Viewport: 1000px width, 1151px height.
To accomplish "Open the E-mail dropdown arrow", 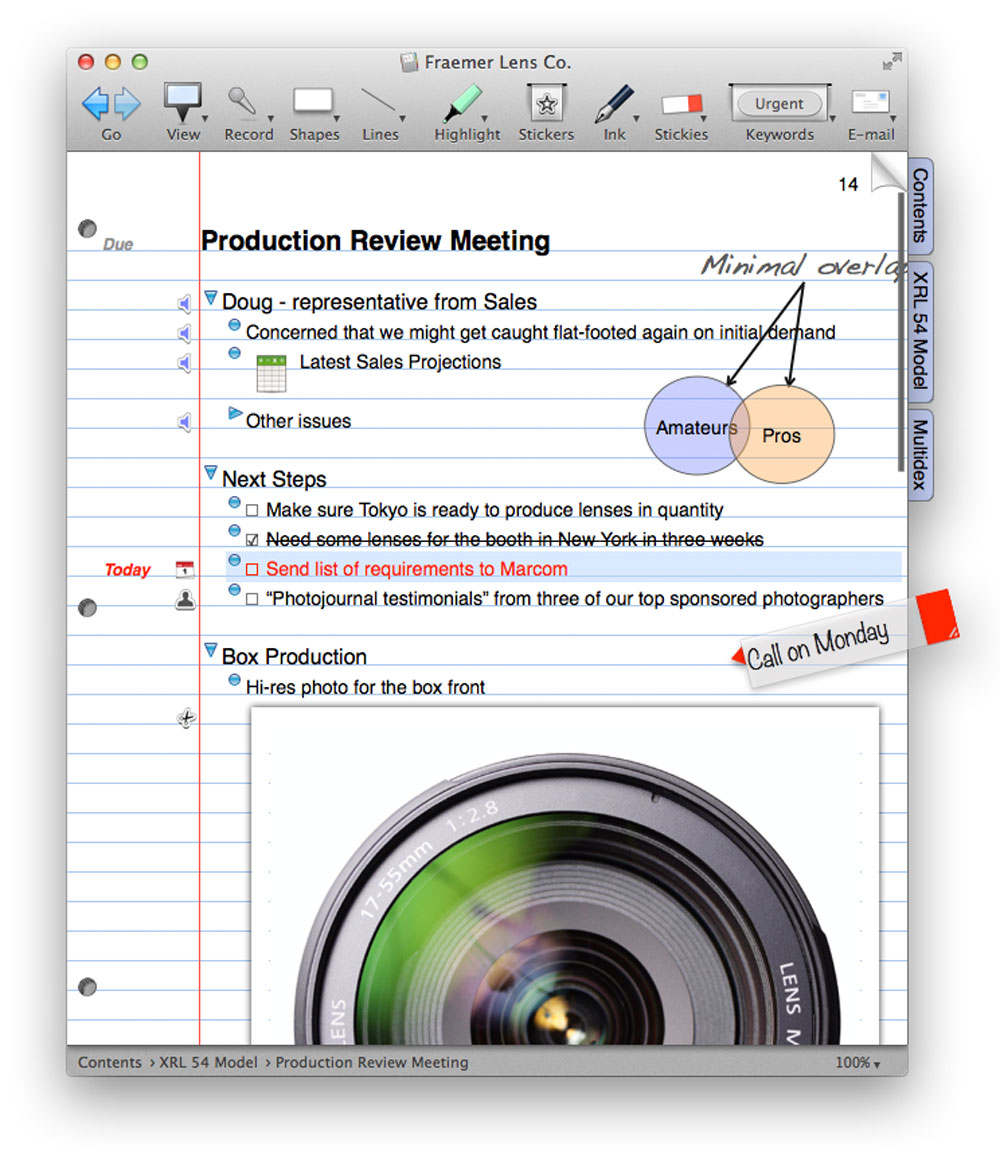I will 893,119.
